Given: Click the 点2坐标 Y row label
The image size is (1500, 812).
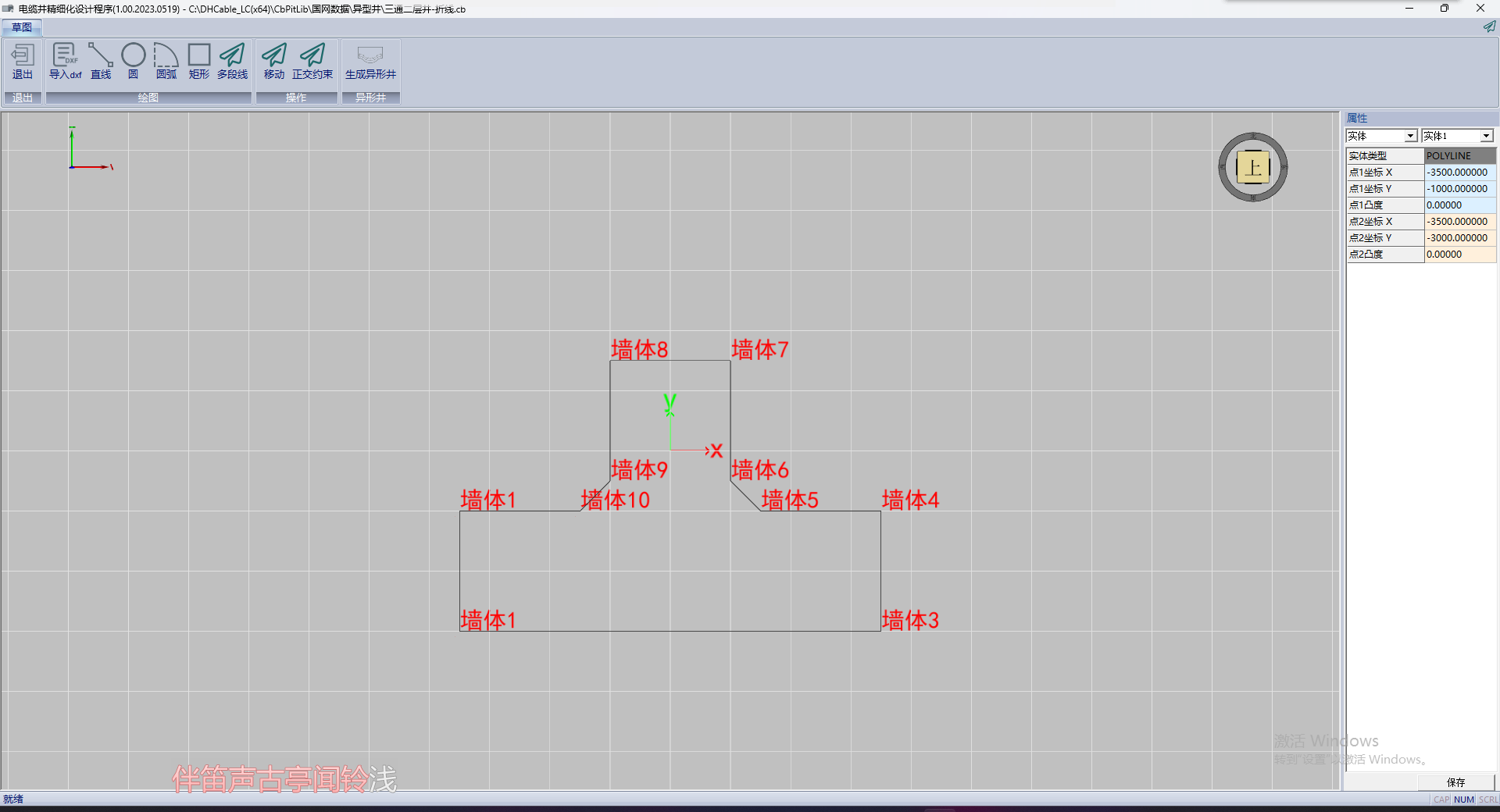Looking at the screenshot, I should [x=1385, y=238].
